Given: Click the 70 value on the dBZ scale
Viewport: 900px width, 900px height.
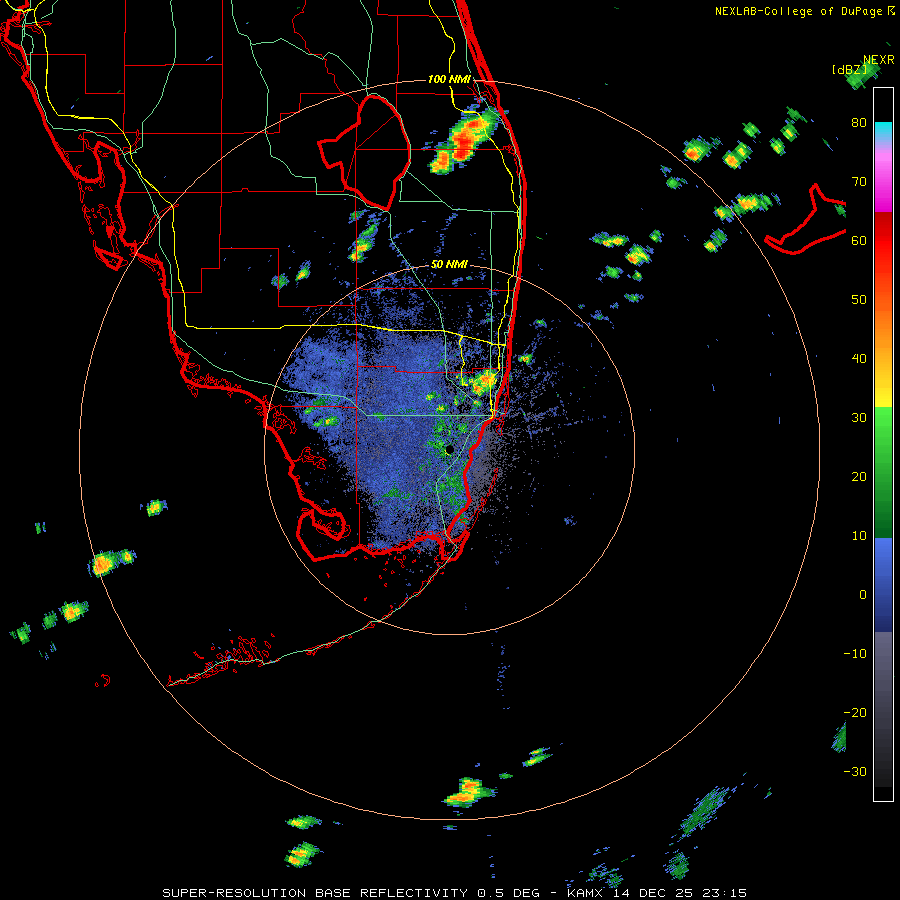Looking at the screenshot, I should (859, 182).
